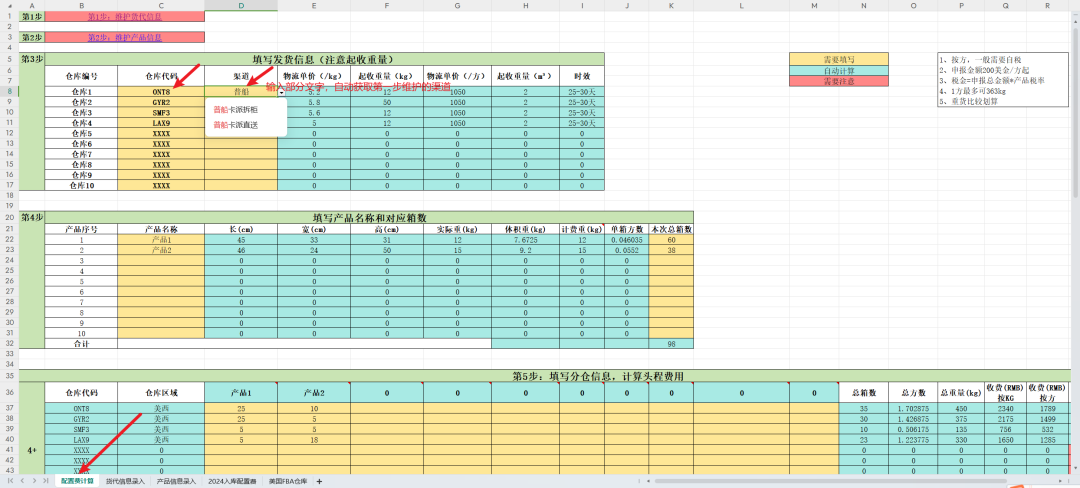1080x488 pixels.
Task: Open dropdown arrow on channel cell D8
Action: pyautogui.click(x=282, y=91)
